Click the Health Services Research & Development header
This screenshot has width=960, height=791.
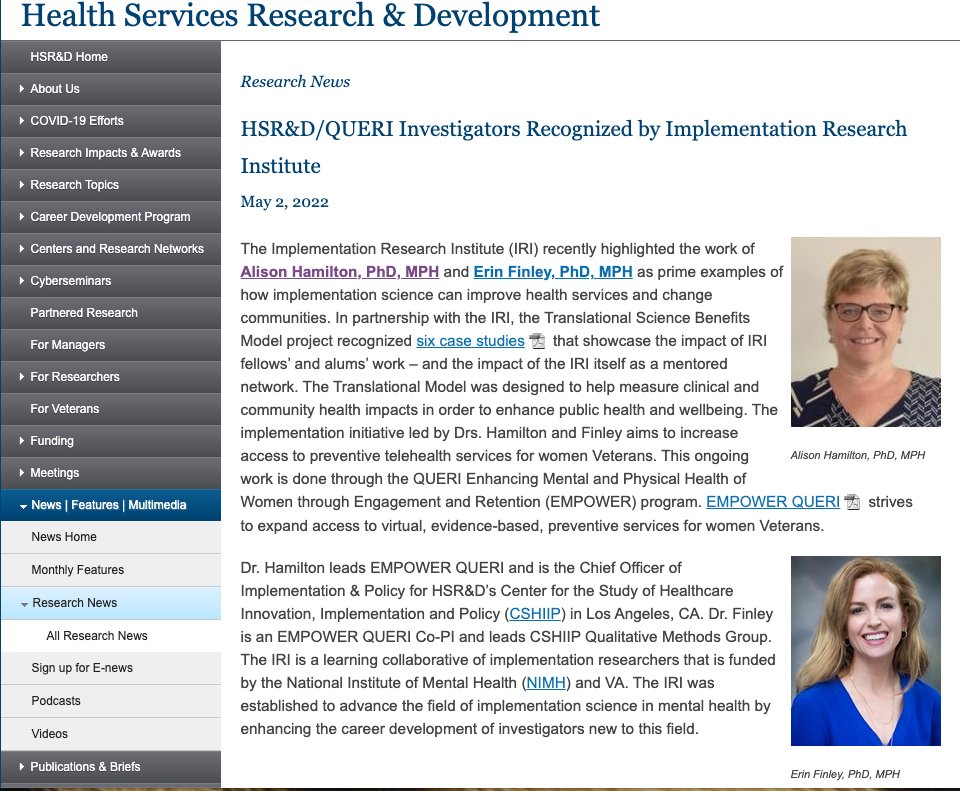tap(310, 15)
